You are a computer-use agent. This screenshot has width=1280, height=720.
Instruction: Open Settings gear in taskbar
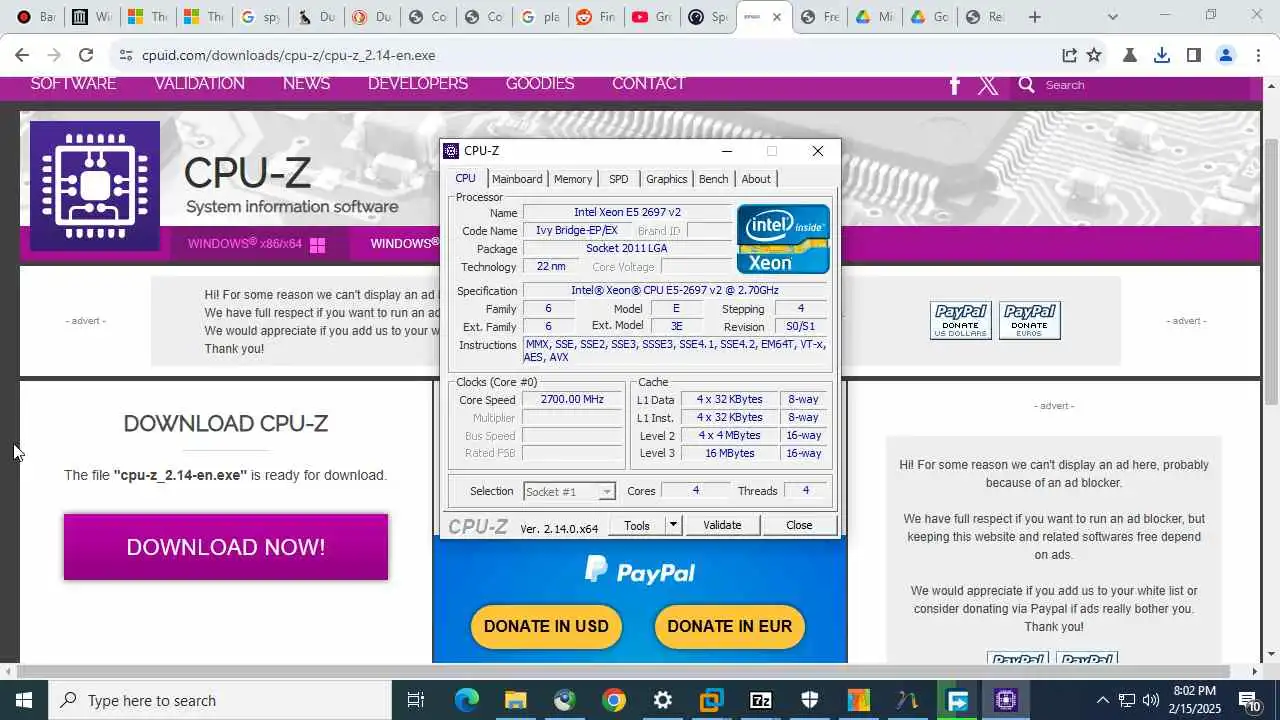pos(663,700)
